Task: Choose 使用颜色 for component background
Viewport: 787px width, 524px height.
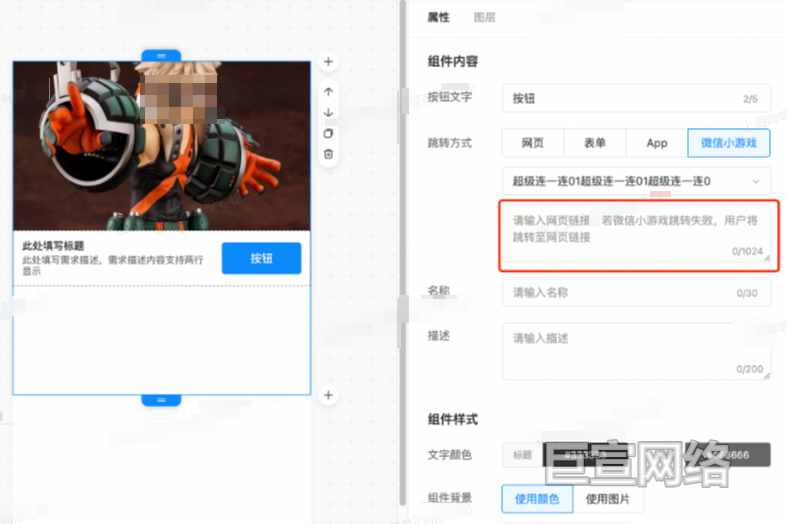Action: 537,499
